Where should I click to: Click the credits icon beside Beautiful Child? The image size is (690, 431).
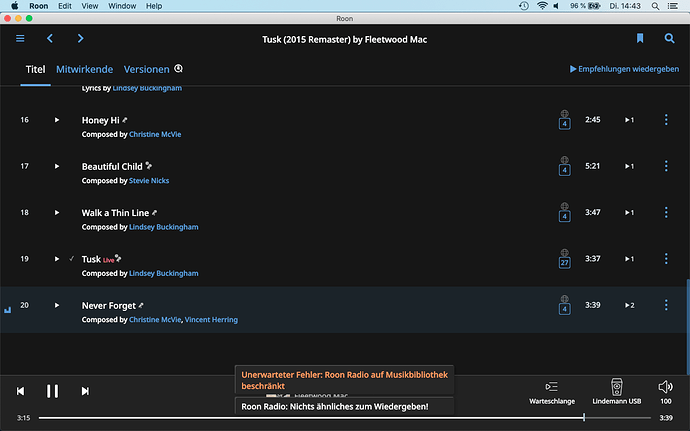149,166
